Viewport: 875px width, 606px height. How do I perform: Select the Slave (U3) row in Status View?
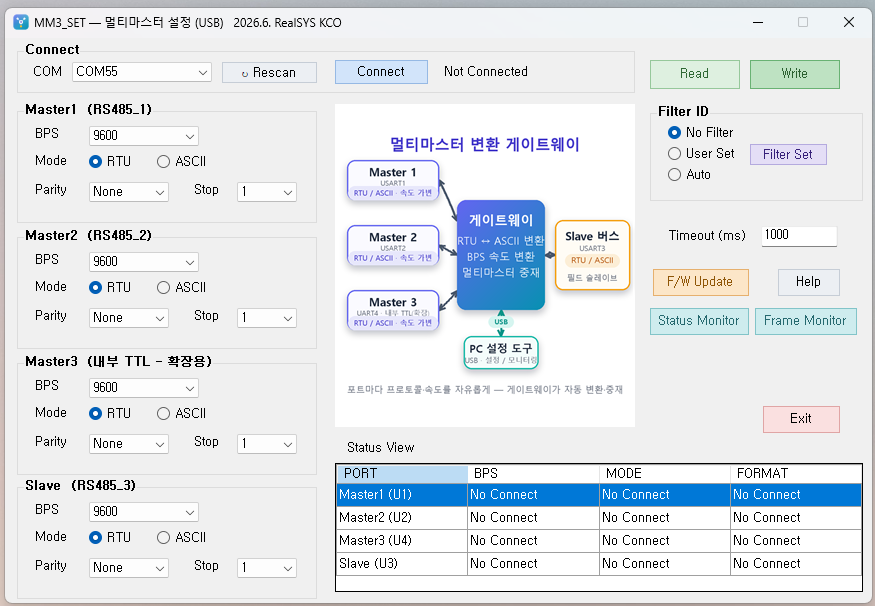(x=599, y=564)
